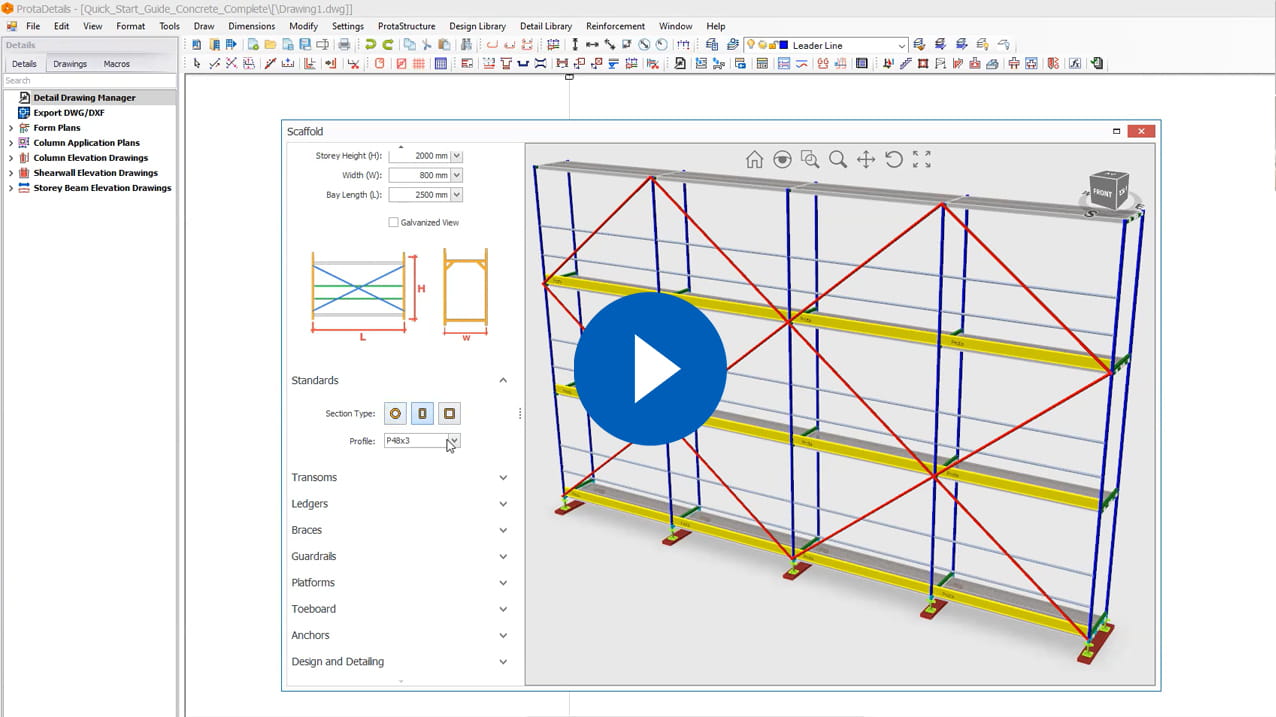The image size is (1276, 717).
Task: Select Export DWG/DXF in the tree
Action: pyautogui.click(x=68, y=113)
